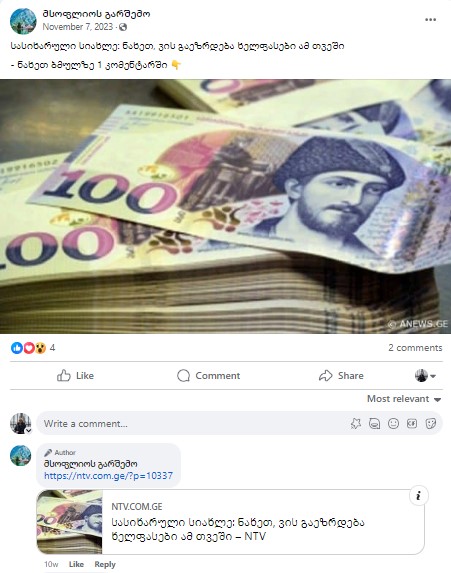The image size is (451, 573).
Task: Open sticker picker in comment box
Action: click(431, 424)
